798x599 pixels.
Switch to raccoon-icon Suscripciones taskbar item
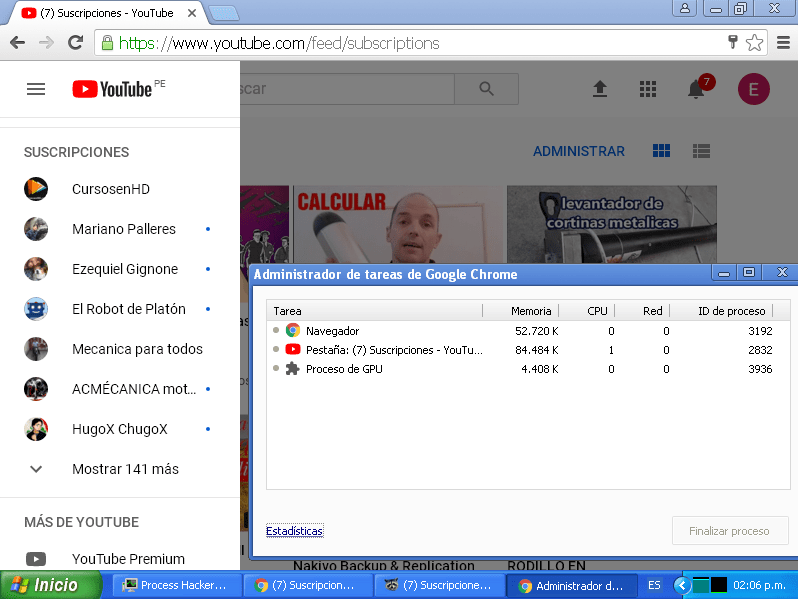pyautogui.click(x=439, y=585)
